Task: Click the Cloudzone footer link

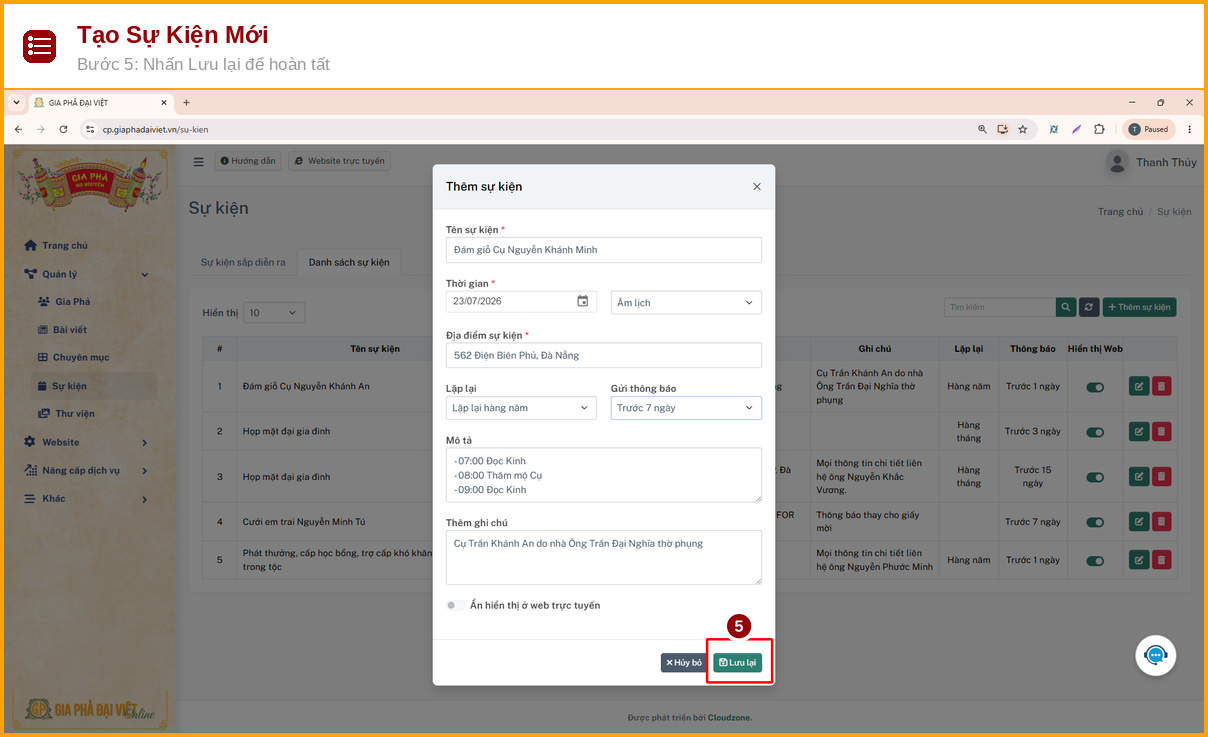Action: tap(730, 718)
